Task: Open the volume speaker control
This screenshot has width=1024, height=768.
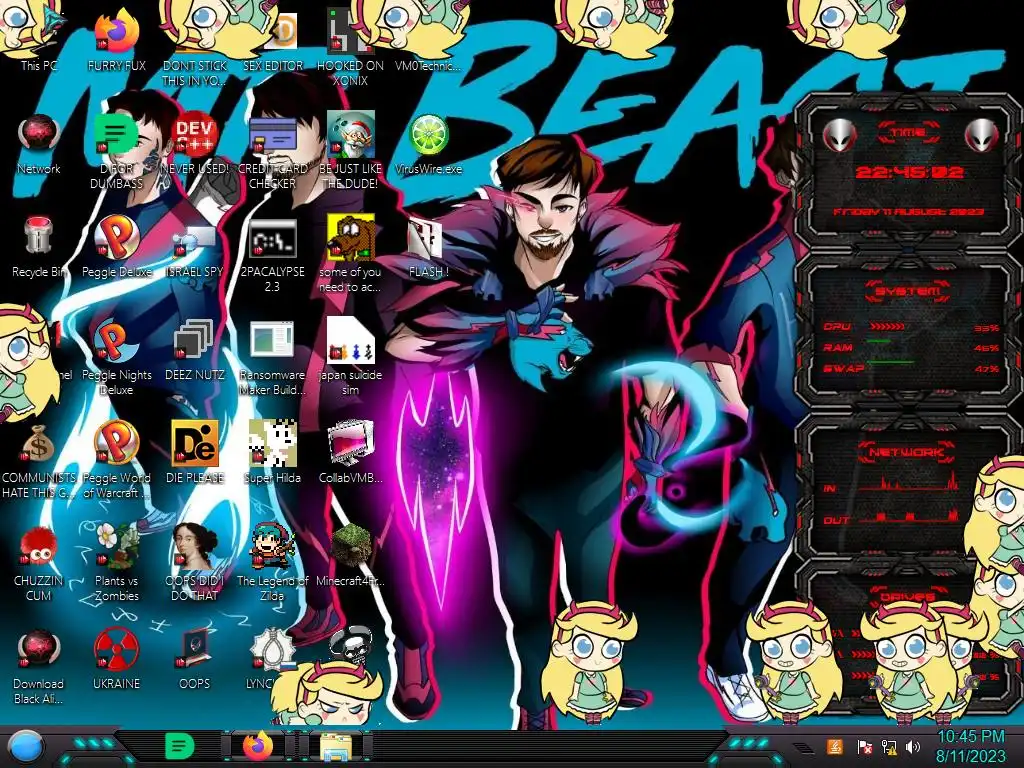Action: (913, 746)
